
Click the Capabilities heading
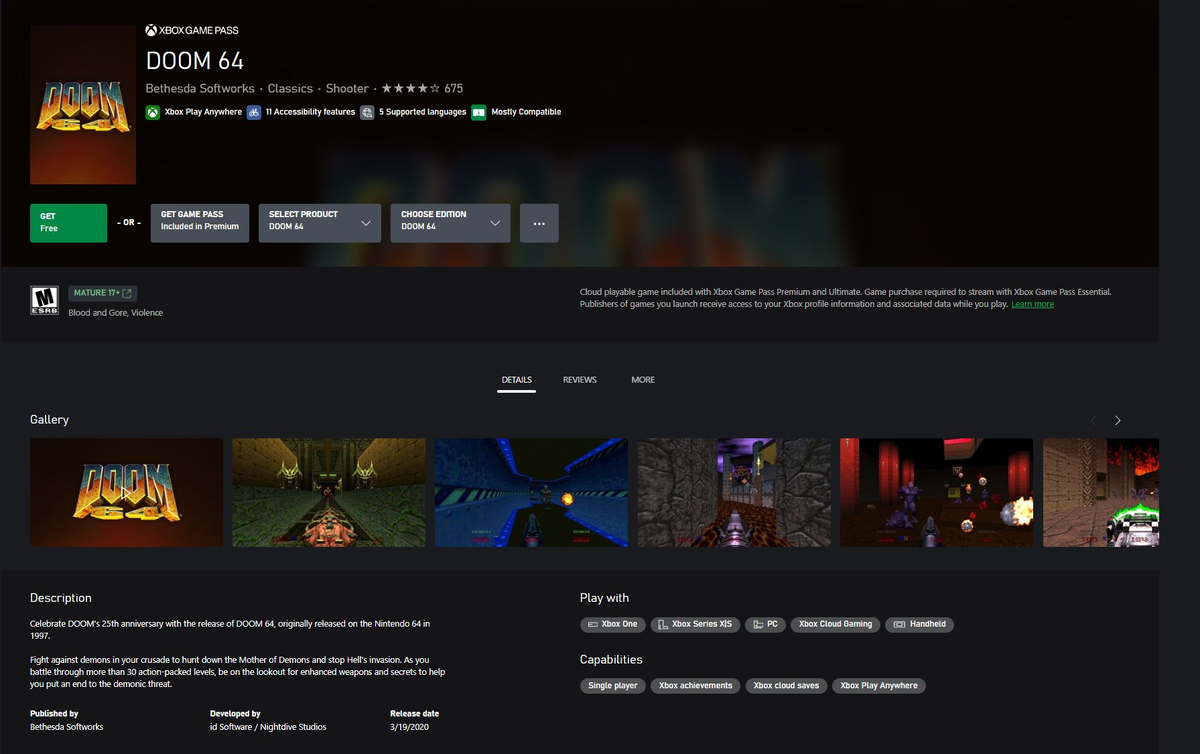coord(611,660)
